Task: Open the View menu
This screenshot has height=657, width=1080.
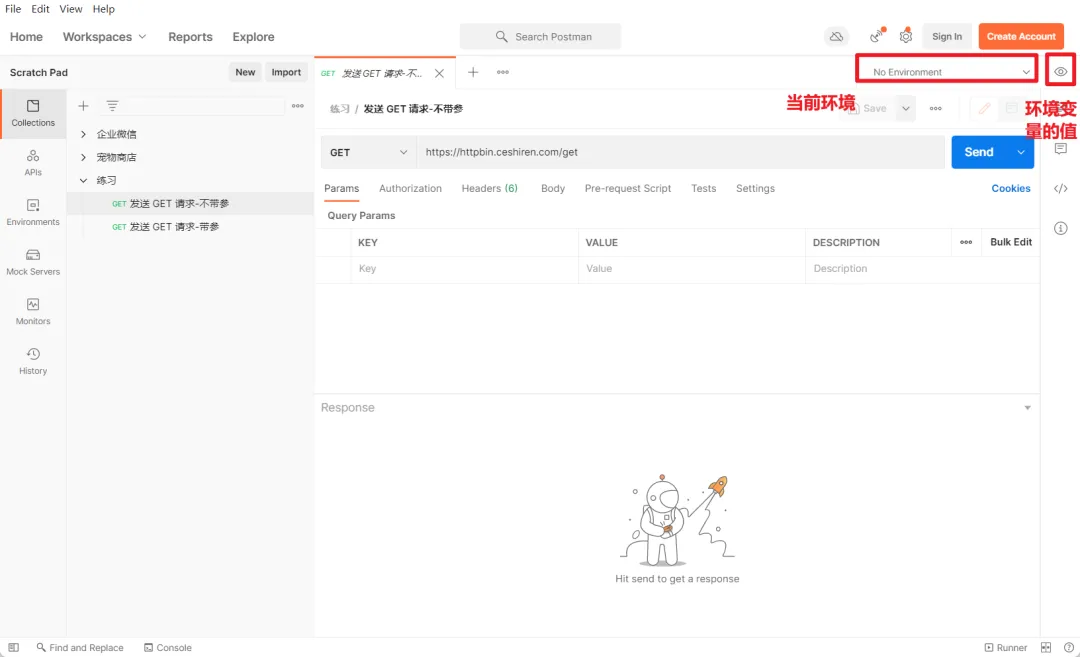Action: [x=70, y=9]
